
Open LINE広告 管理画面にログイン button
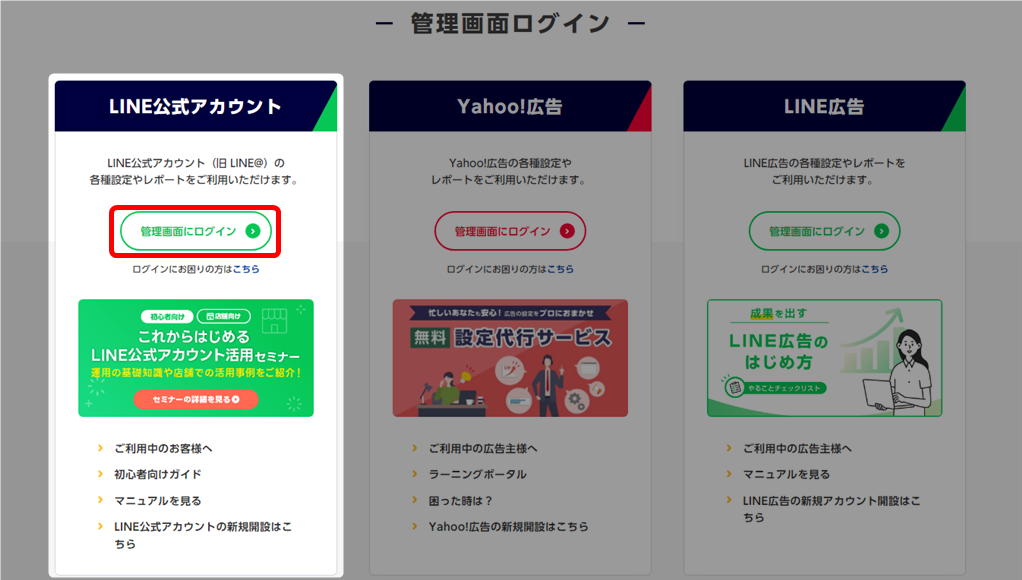tap(824, 231)
